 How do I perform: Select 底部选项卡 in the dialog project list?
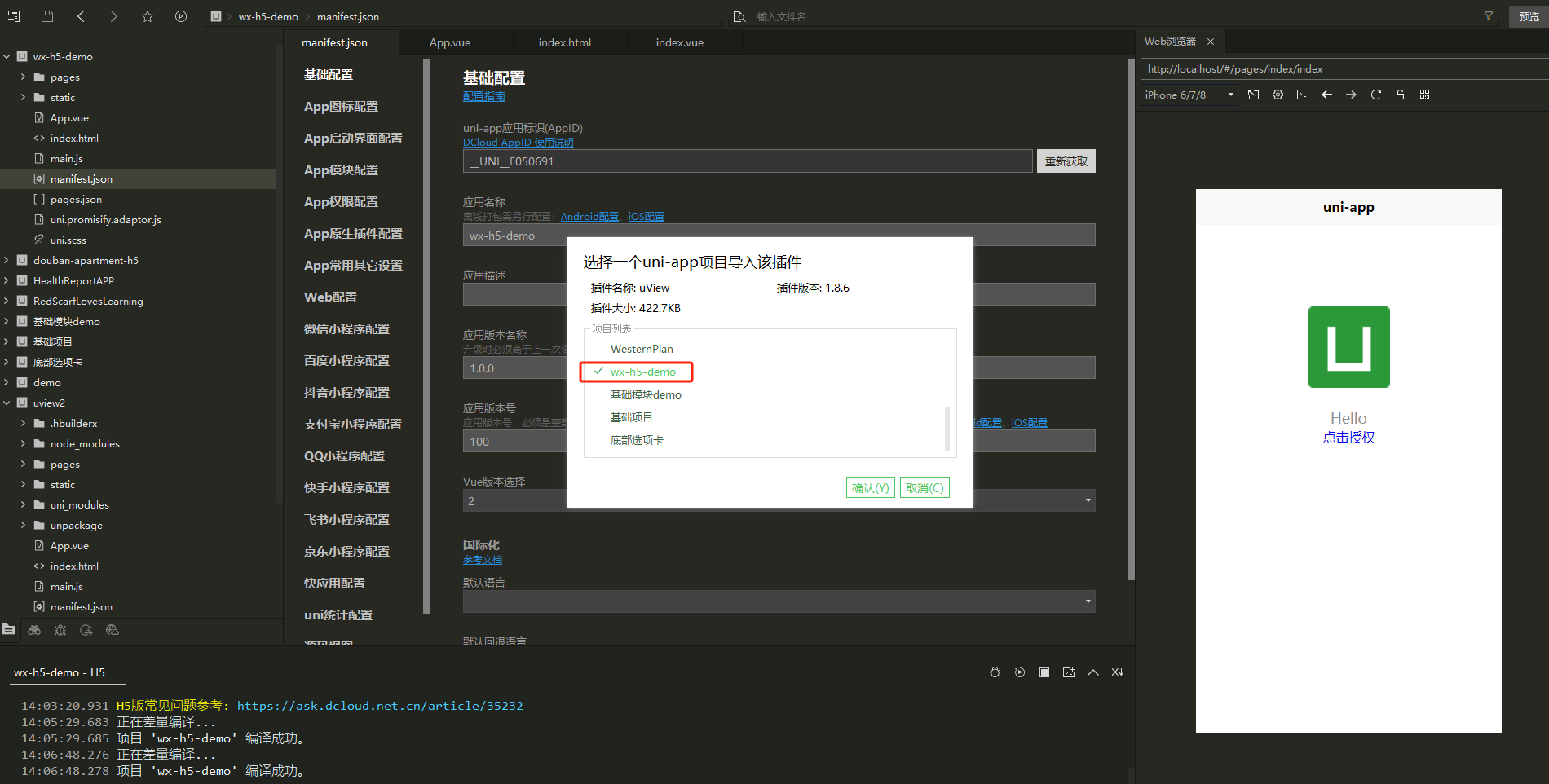[637, 440]
